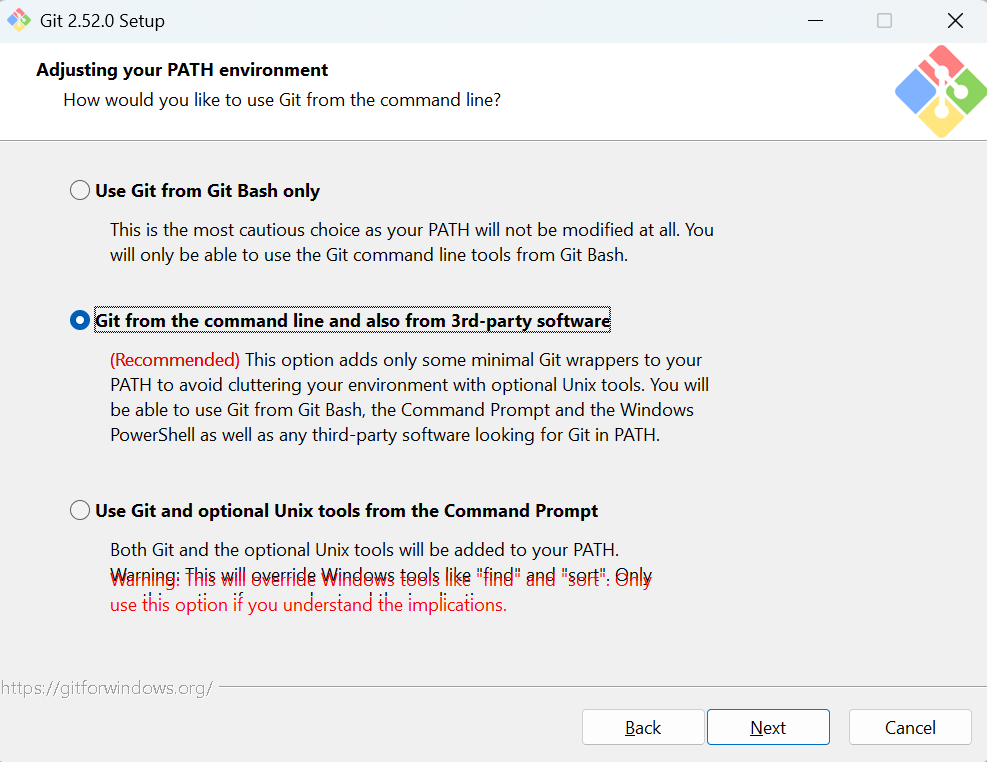987x762 pixels.
Task: Click the Git icon in the title bar
Action: tap(18, 20)
